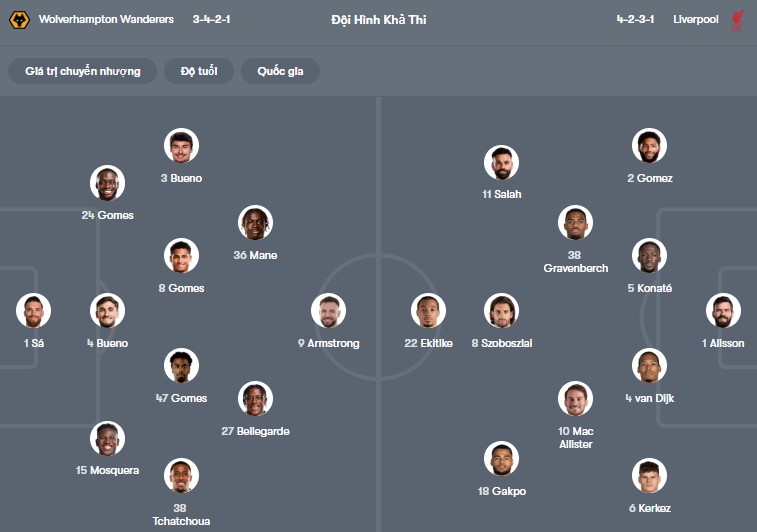Open the Wolverhampton Wanderers team link
Image resolution: width=757 pixels, height=532 pixels.
106,19
